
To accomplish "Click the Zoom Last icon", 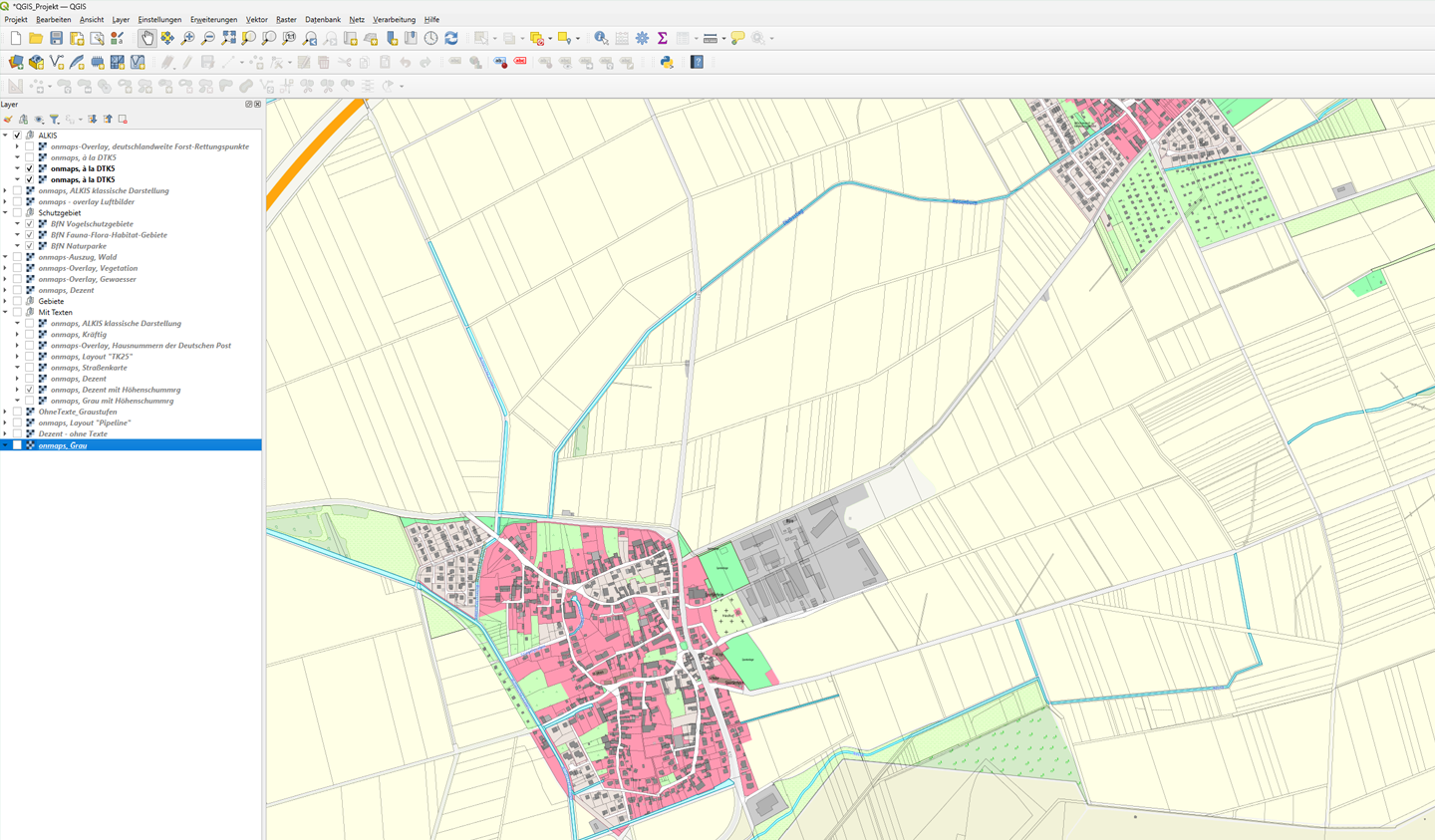I will tap(310, 38).
